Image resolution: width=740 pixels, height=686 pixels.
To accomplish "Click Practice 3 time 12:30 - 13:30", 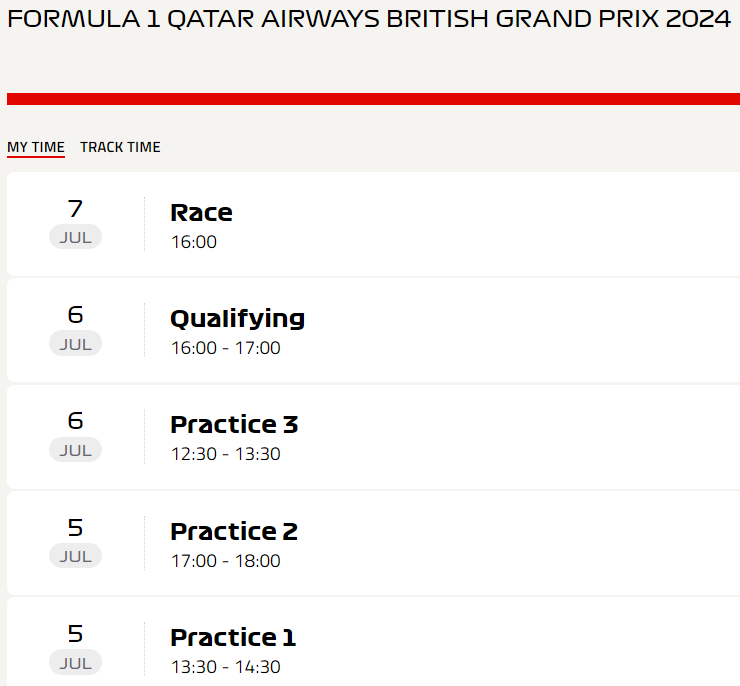I will pos(226,454).
